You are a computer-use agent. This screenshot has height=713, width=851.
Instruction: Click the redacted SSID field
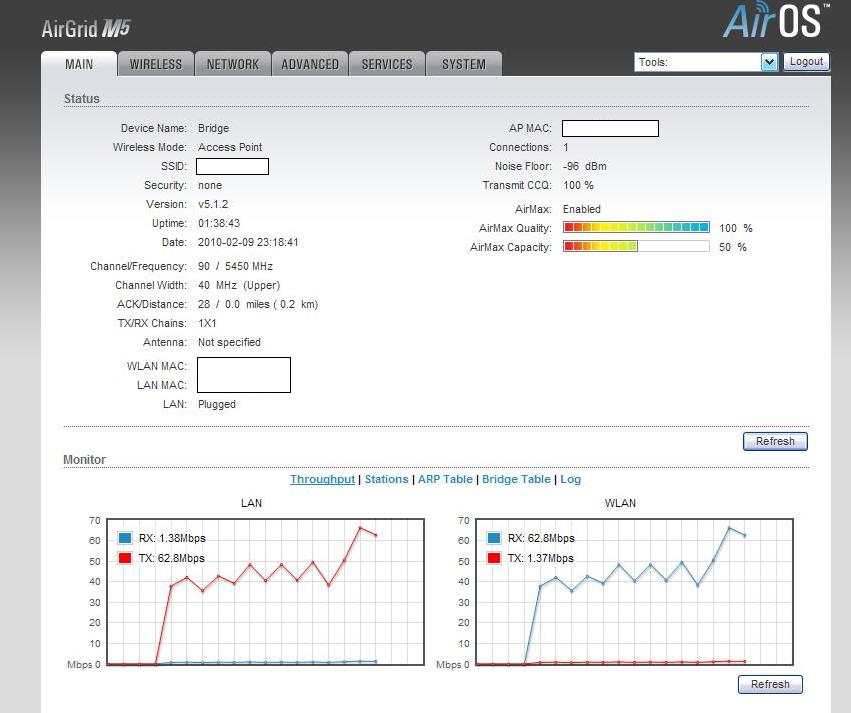click(232, 166)
